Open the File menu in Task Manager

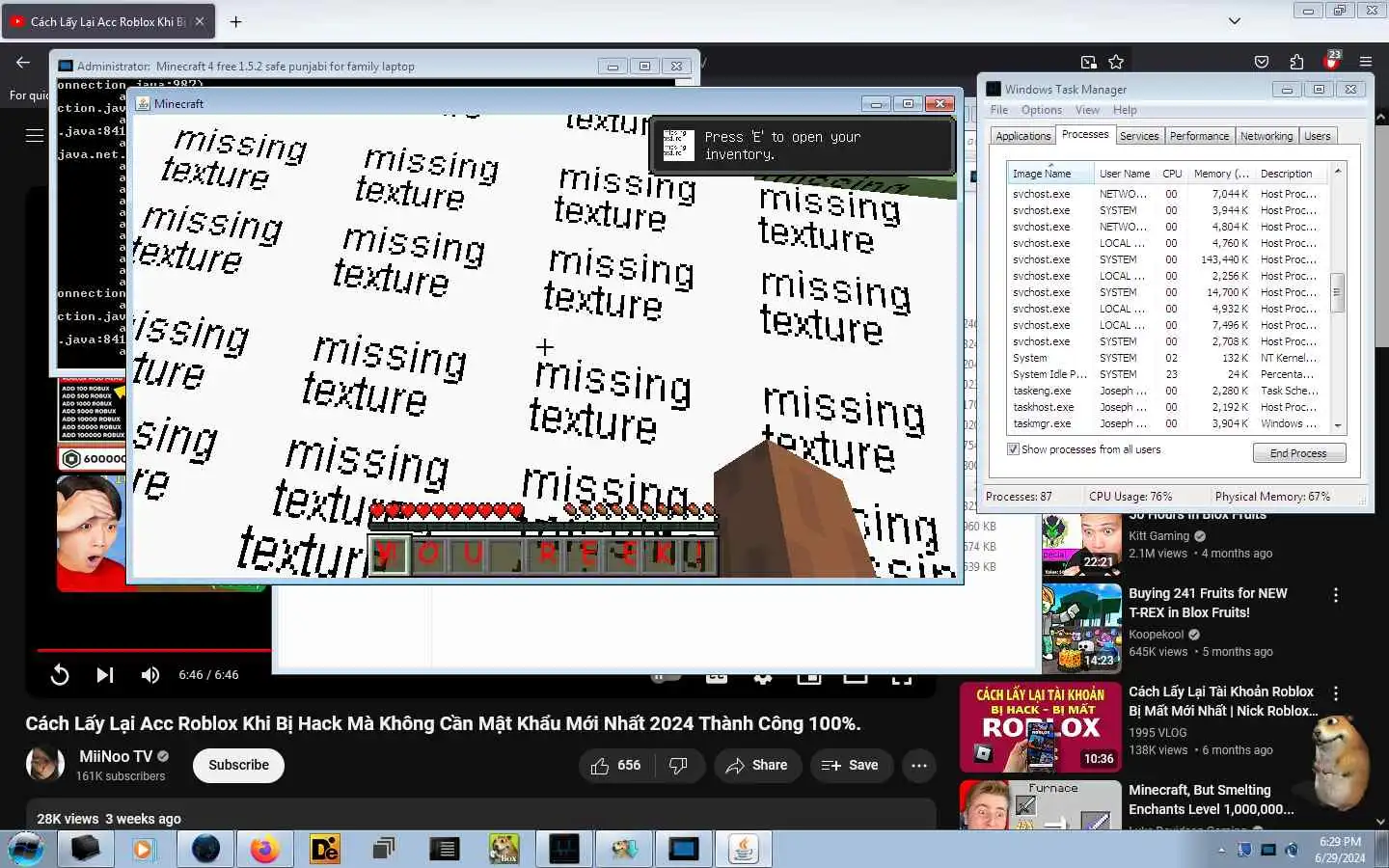coord(999,110)
